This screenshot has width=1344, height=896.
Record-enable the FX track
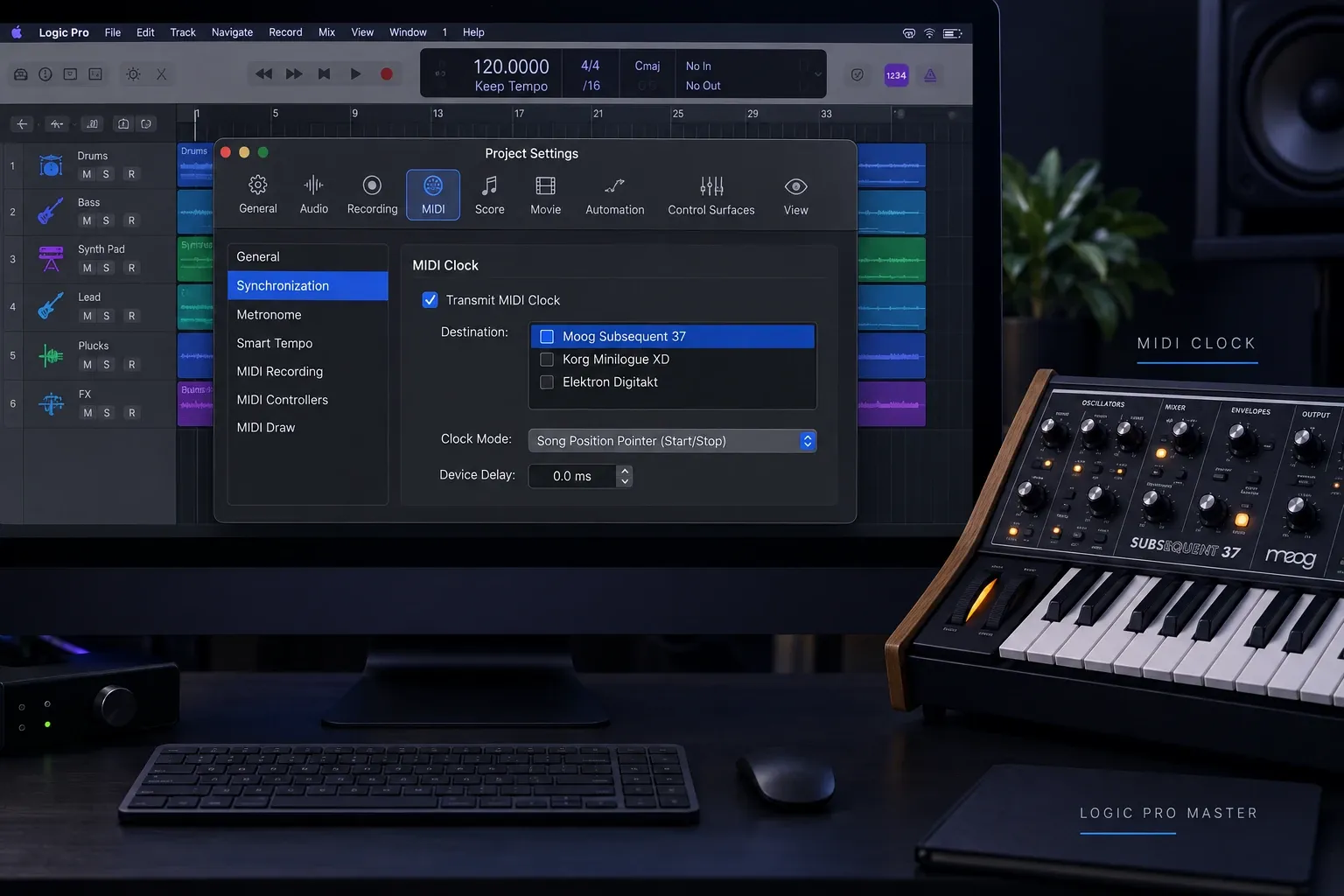coord(131,413)
